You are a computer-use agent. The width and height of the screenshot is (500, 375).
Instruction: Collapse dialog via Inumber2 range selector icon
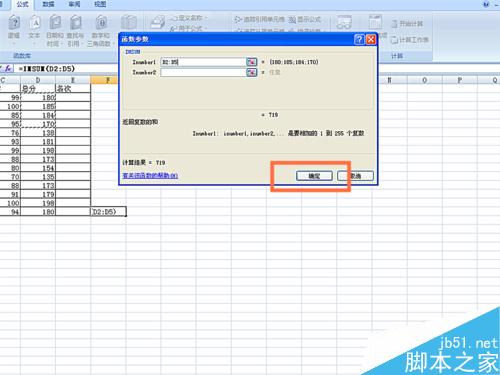[251, 72]
